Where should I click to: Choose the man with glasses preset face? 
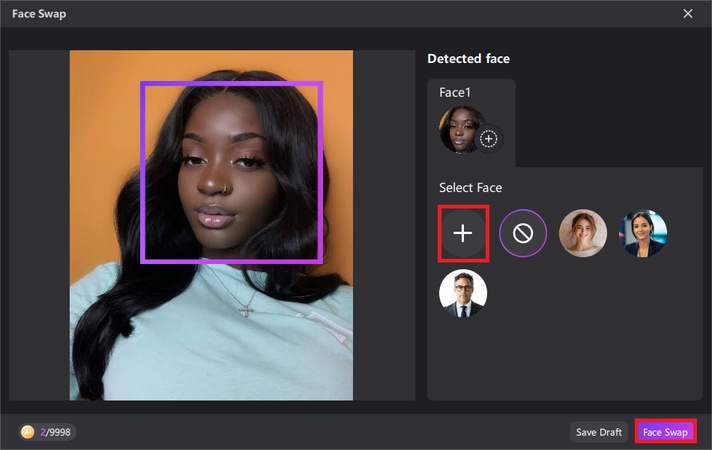[463, 293]
